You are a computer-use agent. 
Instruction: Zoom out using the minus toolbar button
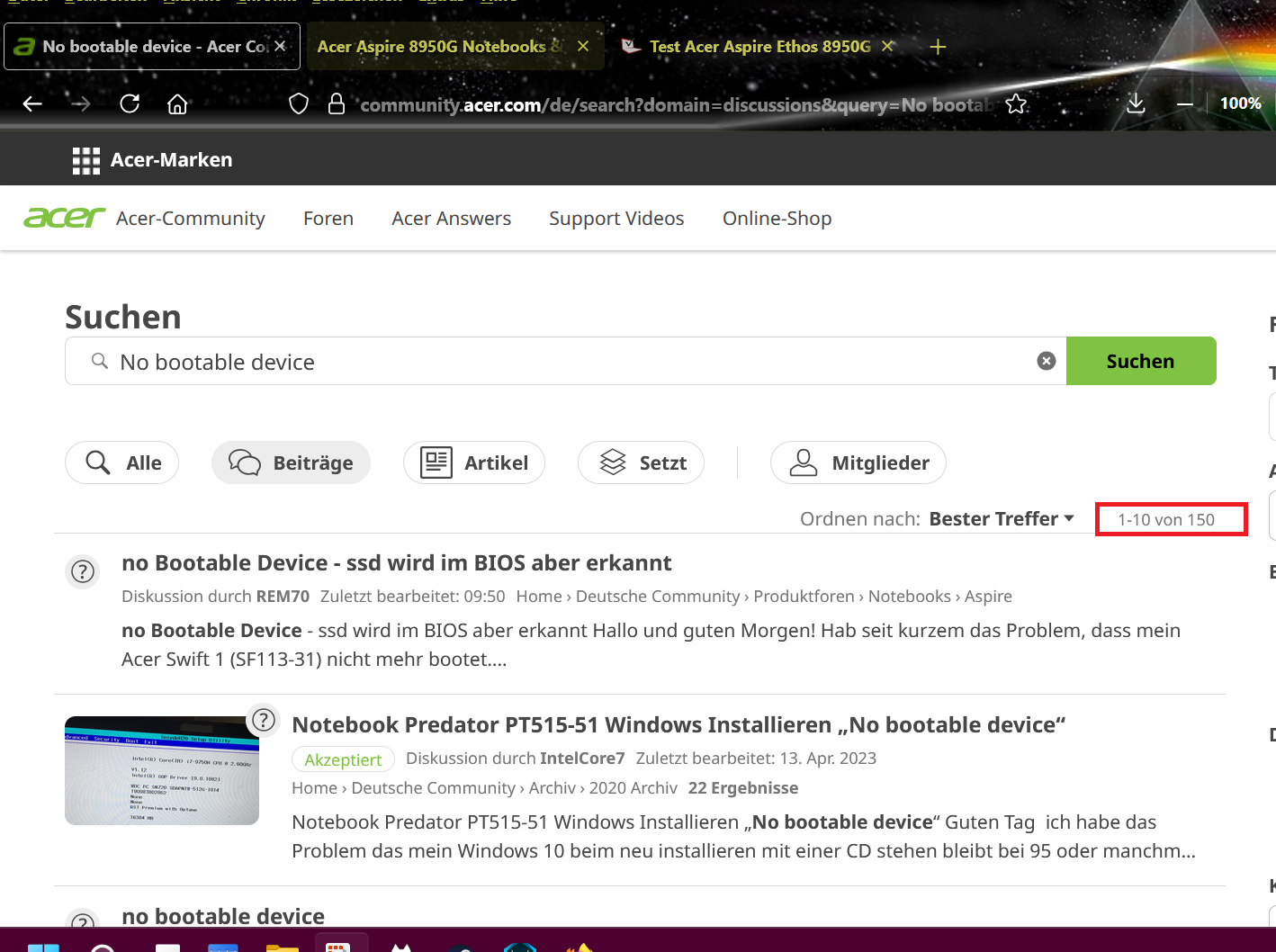click(1185, 104)
